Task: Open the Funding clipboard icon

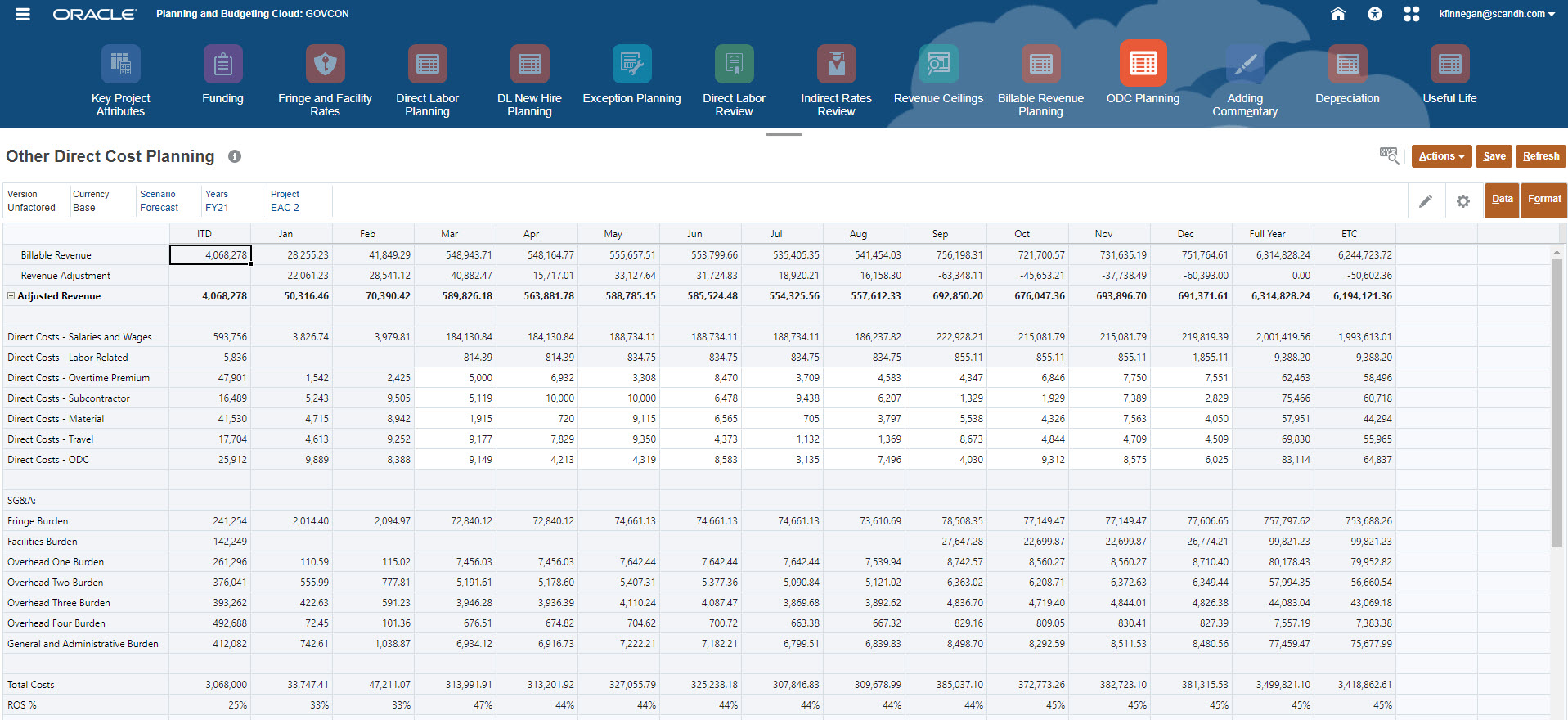Action: coord(222,64)
